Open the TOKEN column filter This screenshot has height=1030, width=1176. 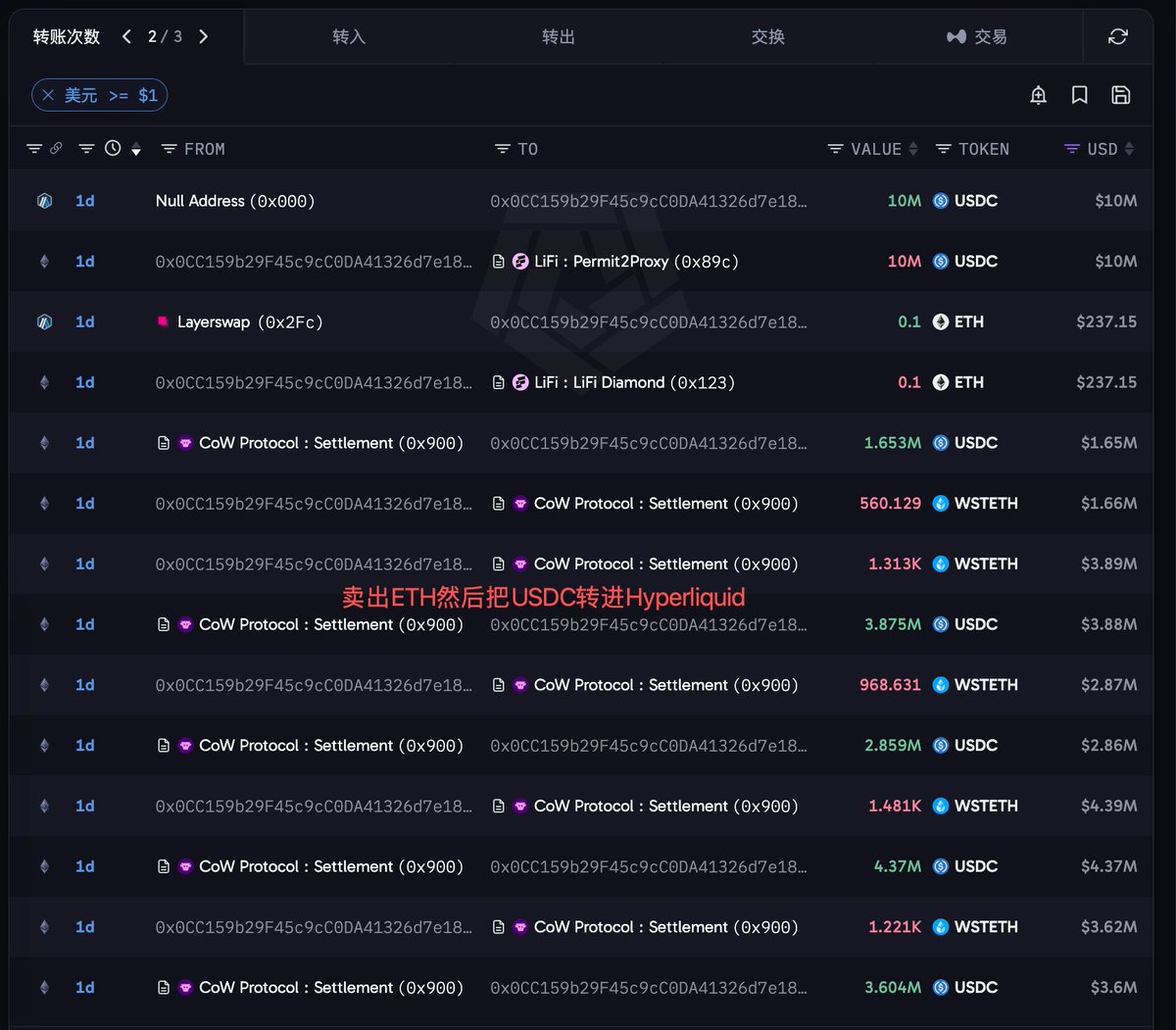coord(944,149)
